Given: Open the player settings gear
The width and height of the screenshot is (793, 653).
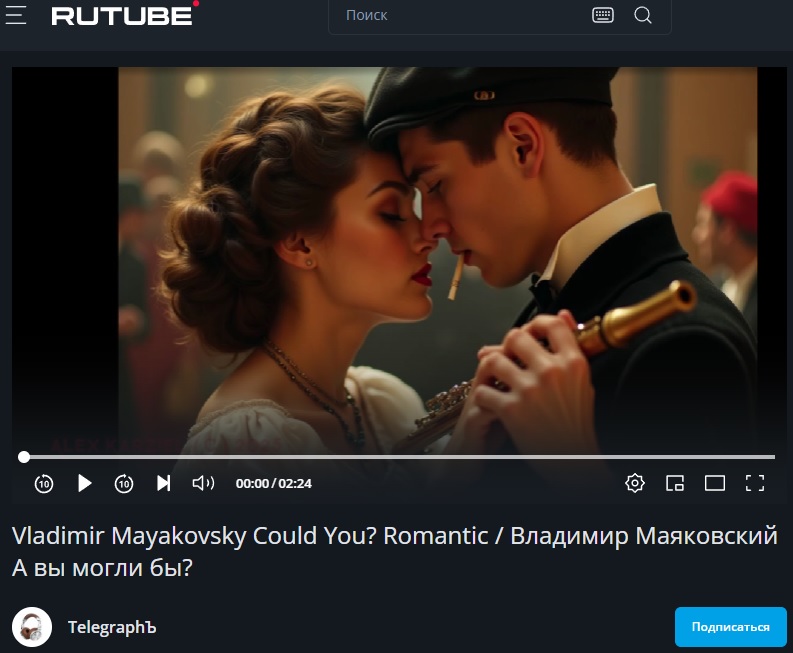Looking at the screenshot, I should [x=635, y=483].
